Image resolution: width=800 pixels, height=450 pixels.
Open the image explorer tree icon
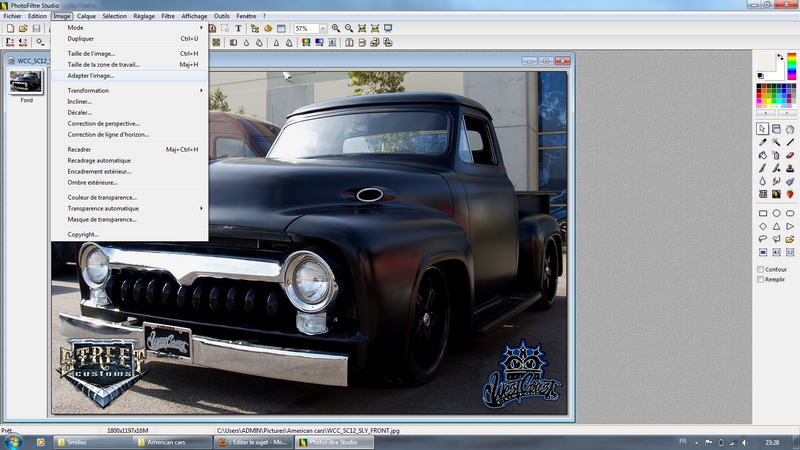click(x=255, y=29)
